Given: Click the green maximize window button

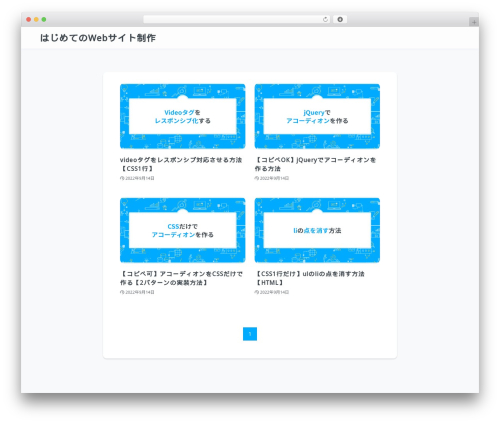Looking at the screenshot, I should pyautogui.click(x=44, y=20).
